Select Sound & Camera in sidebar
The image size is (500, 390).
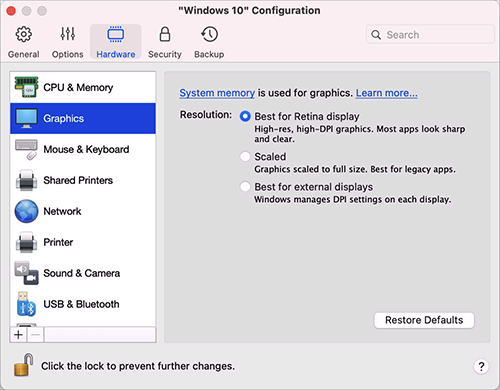(82, 273)
